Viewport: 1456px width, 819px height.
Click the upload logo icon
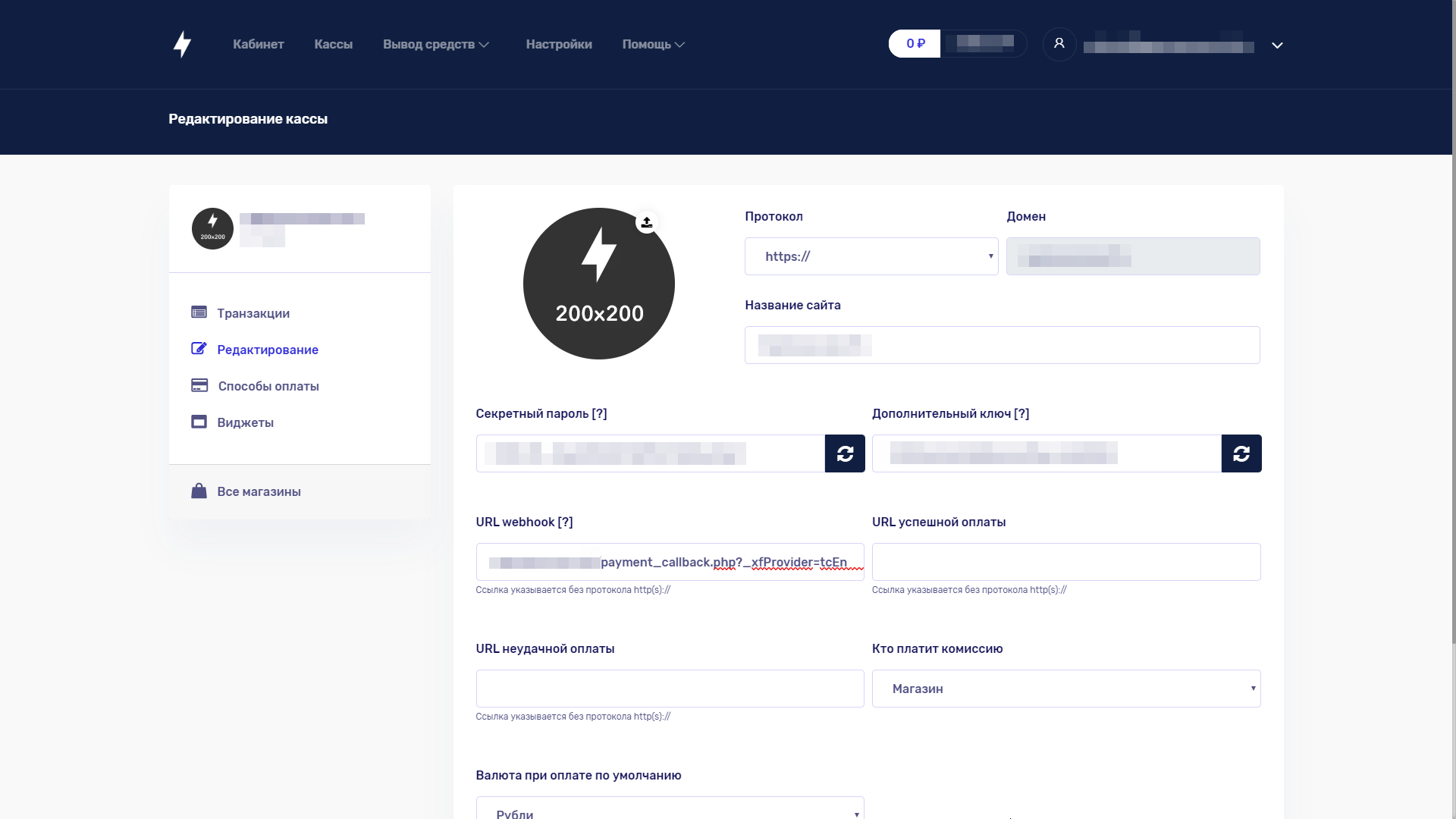coord(647,222)
